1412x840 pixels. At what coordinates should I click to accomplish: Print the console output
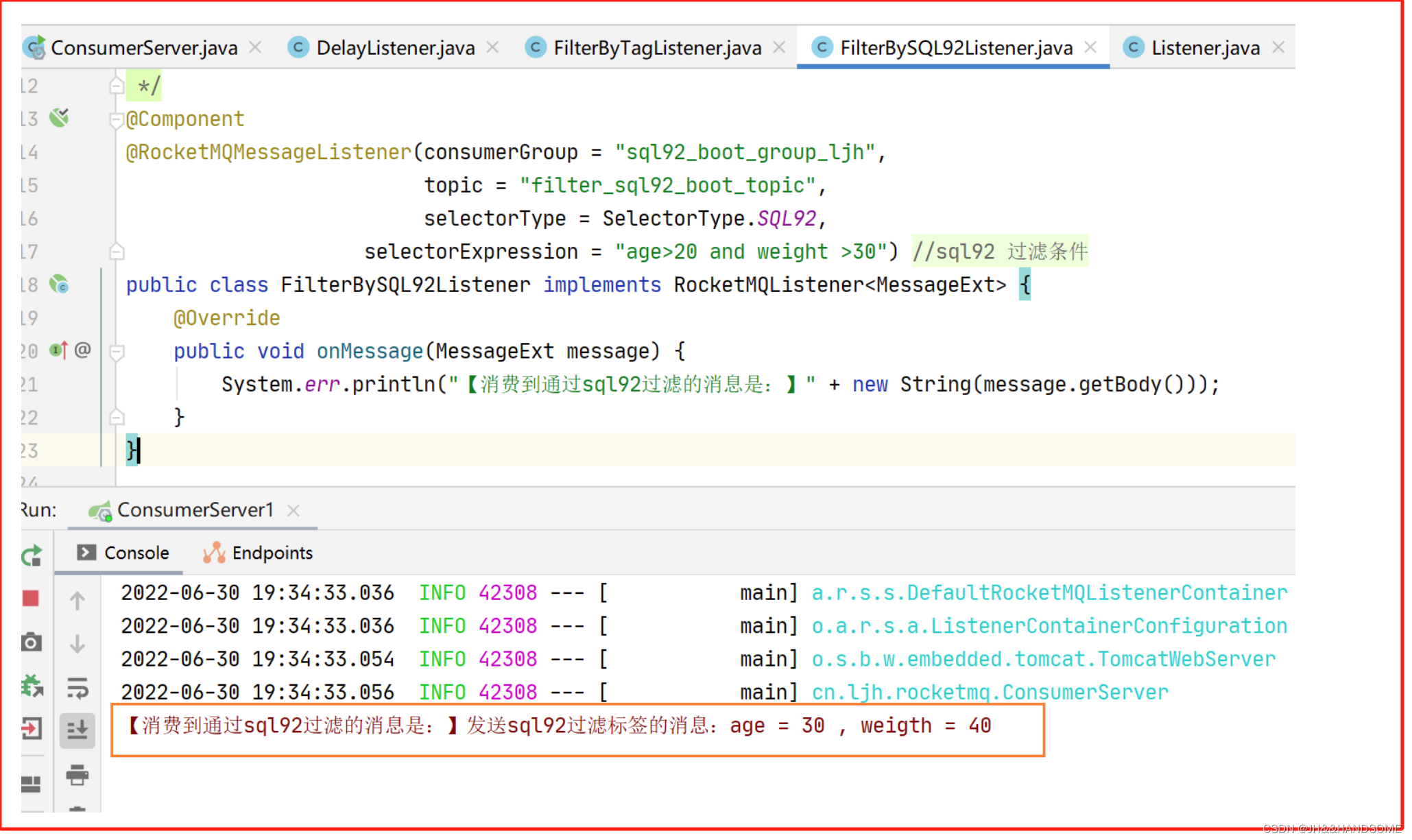pos(77,775)
